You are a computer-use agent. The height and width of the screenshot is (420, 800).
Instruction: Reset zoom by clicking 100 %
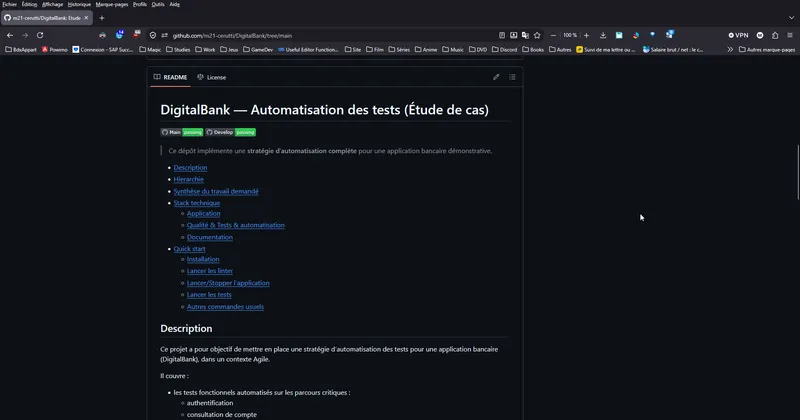pyautogui.click(x=570, y=35)
